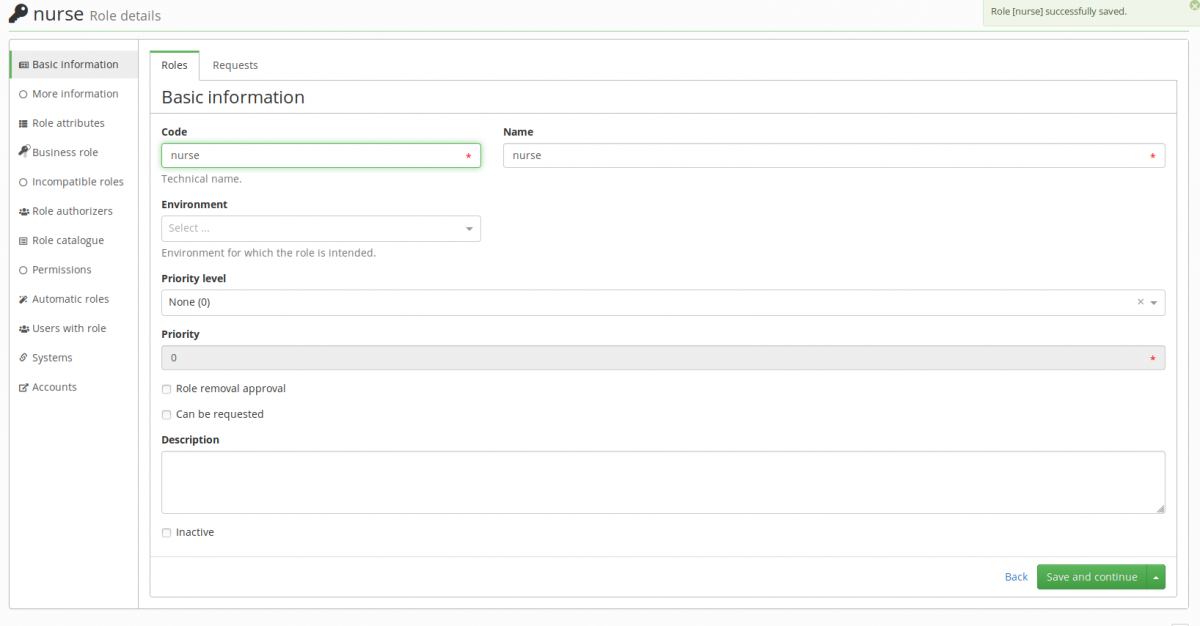Click the Automatic roles wand icon
Viewport: 1200px width, 626px height.
click(23, 299)
